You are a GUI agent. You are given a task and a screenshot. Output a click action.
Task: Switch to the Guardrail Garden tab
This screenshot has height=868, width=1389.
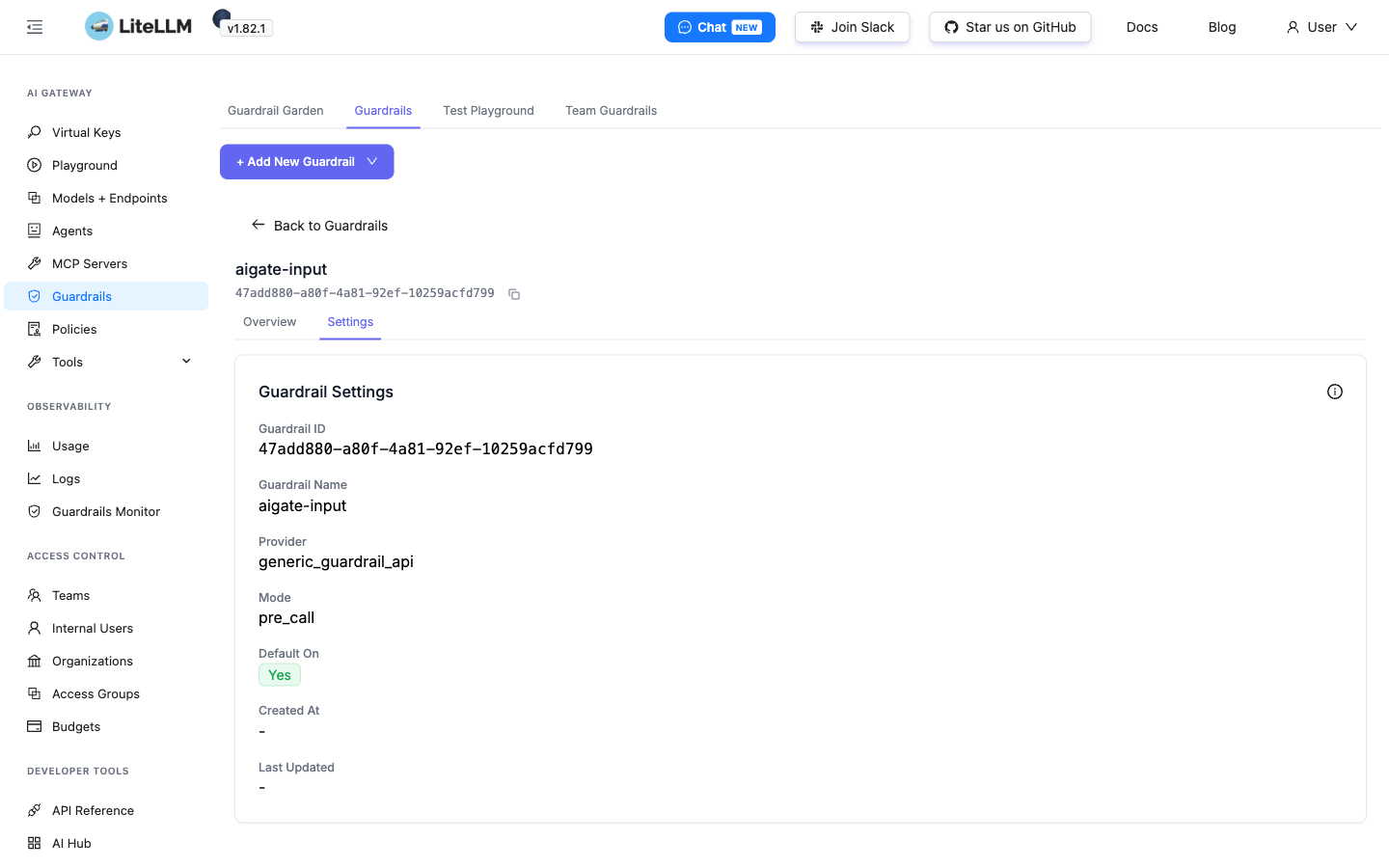276,111
